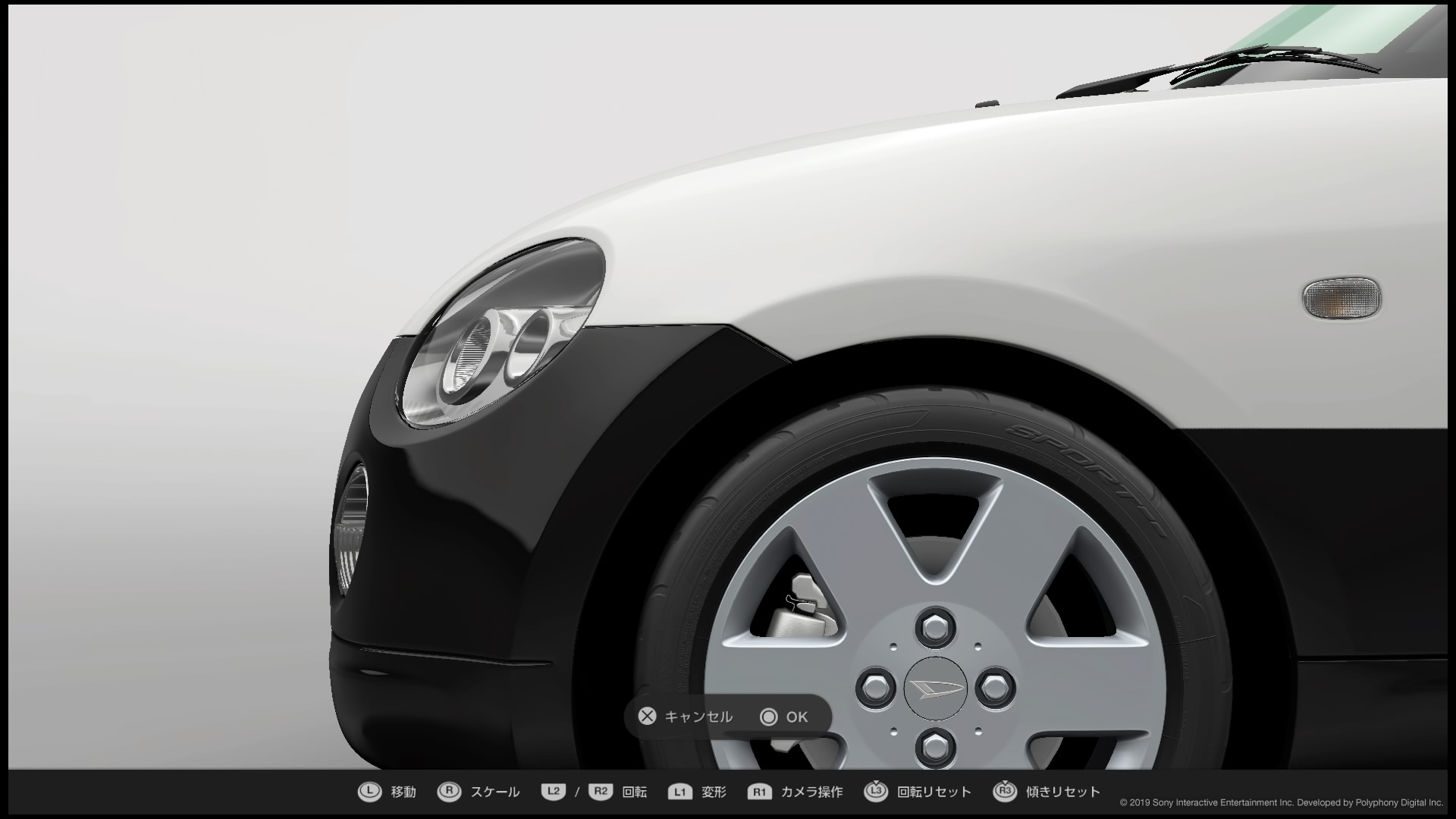1456x819 pixels.
Task: Select the キャンセル label
Action: (698, 717)
